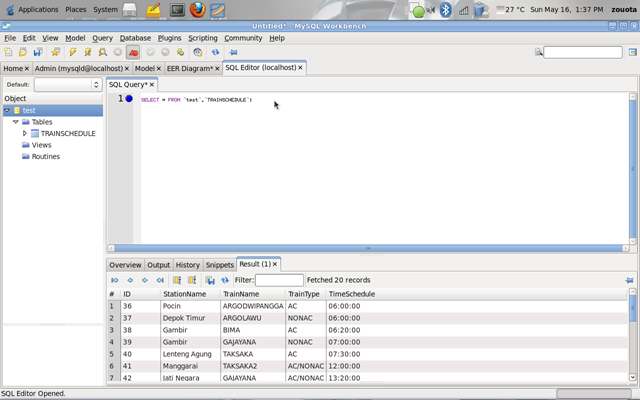Go to first record in result set
This screenshot has height=400, width=640.
pos(115,280)
